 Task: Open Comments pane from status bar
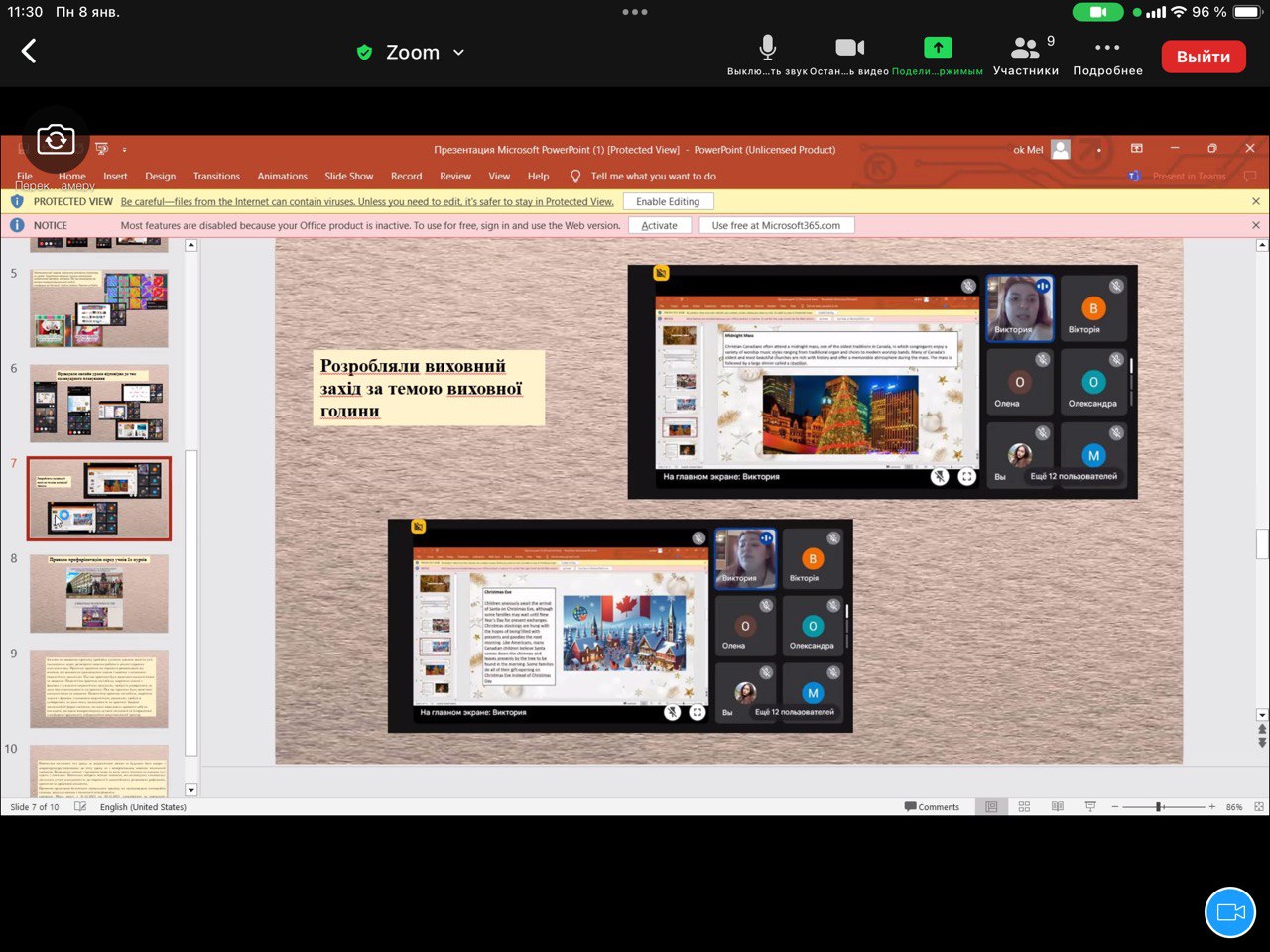point(932,807)
